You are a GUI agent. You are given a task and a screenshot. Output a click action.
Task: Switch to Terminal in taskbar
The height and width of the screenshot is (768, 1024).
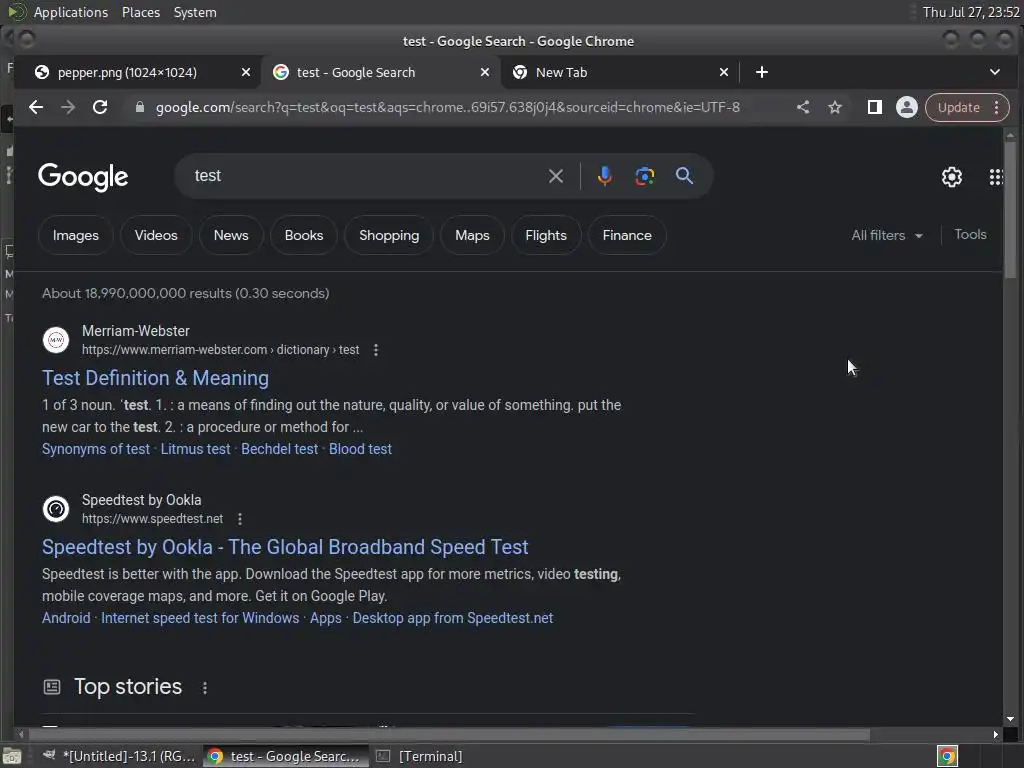[x=421, y=756]
